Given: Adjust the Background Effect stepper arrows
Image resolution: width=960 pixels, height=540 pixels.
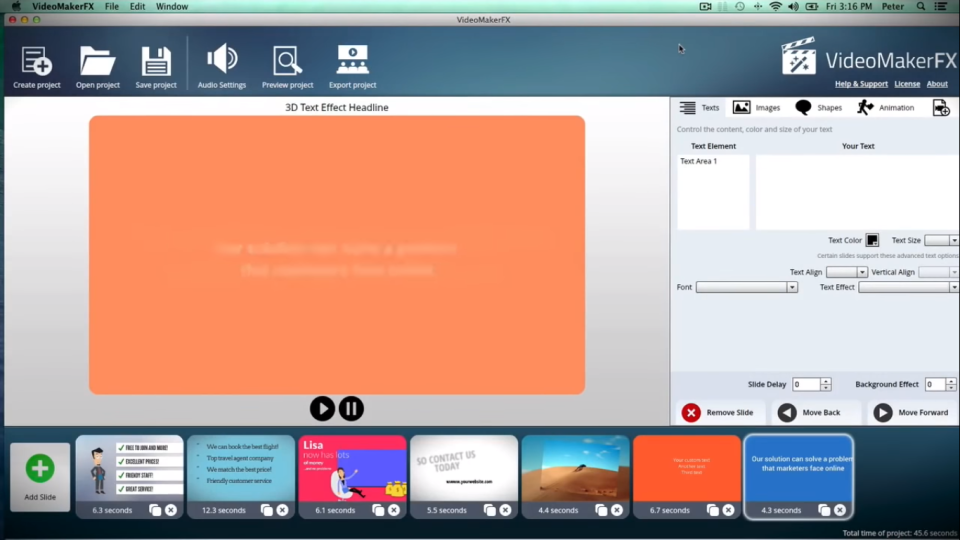Looking at the screenshot, I should coord(950,384).
